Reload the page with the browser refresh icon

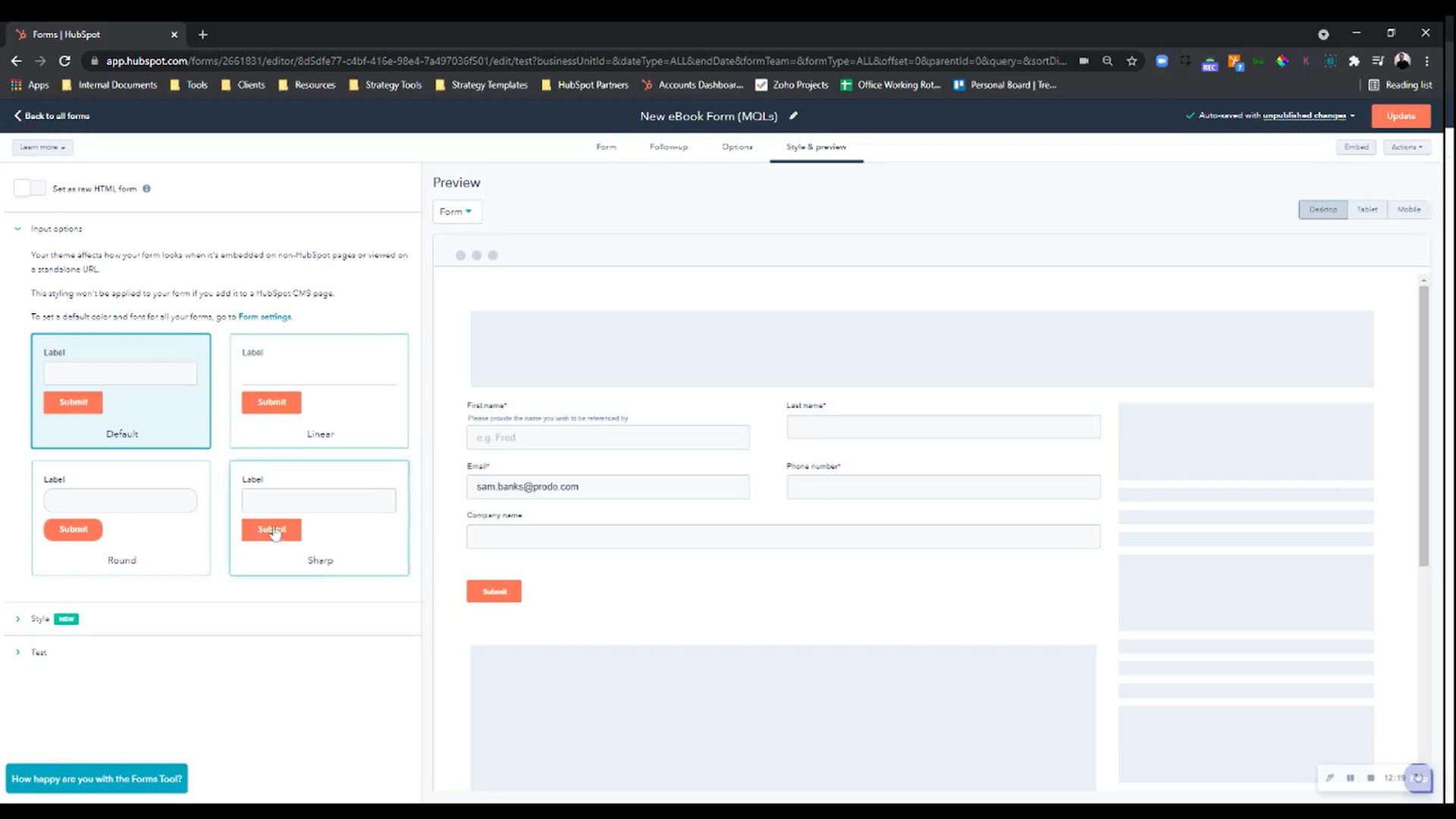click(x=65, y=61)
